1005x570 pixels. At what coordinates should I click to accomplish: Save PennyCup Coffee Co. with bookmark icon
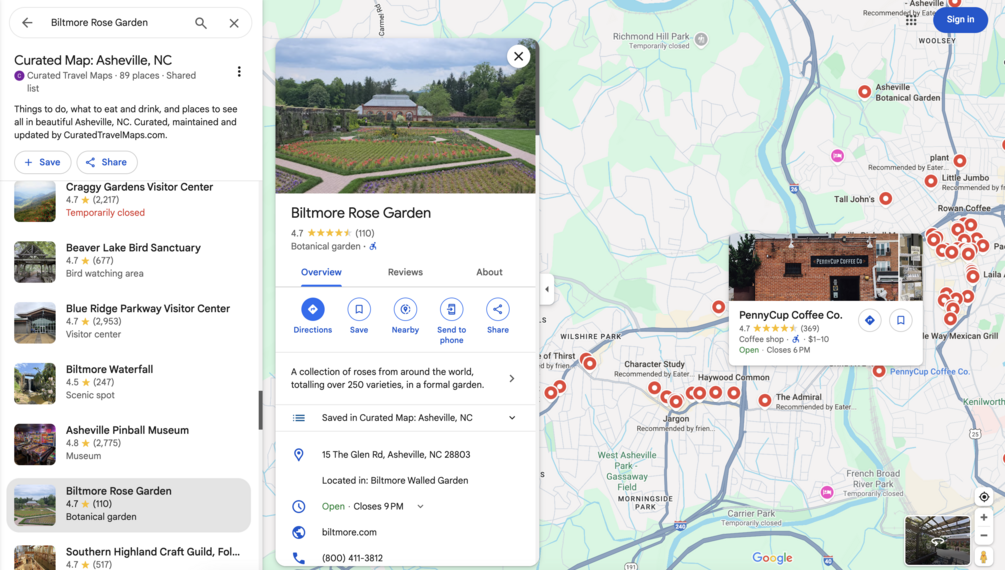click(x=901, y=320)
